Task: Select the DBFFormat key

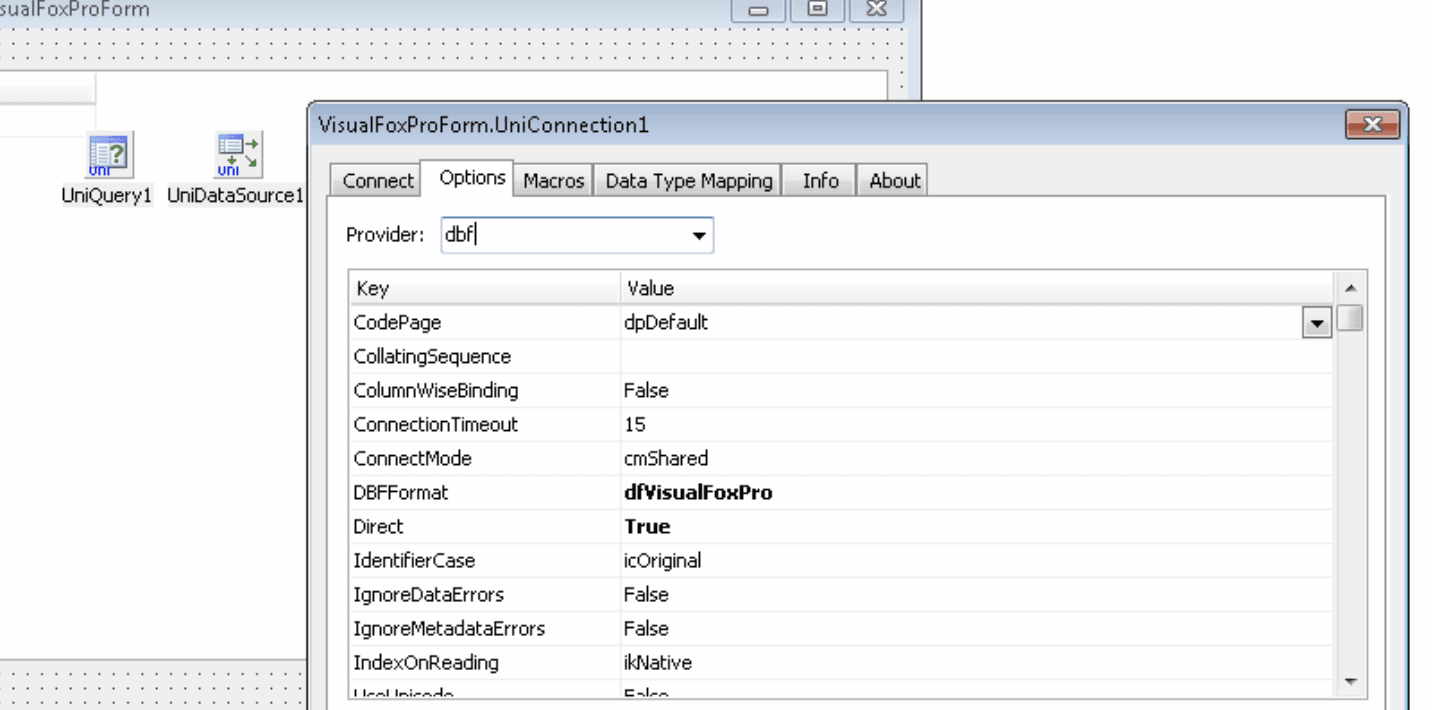Action: pos(485,493)
